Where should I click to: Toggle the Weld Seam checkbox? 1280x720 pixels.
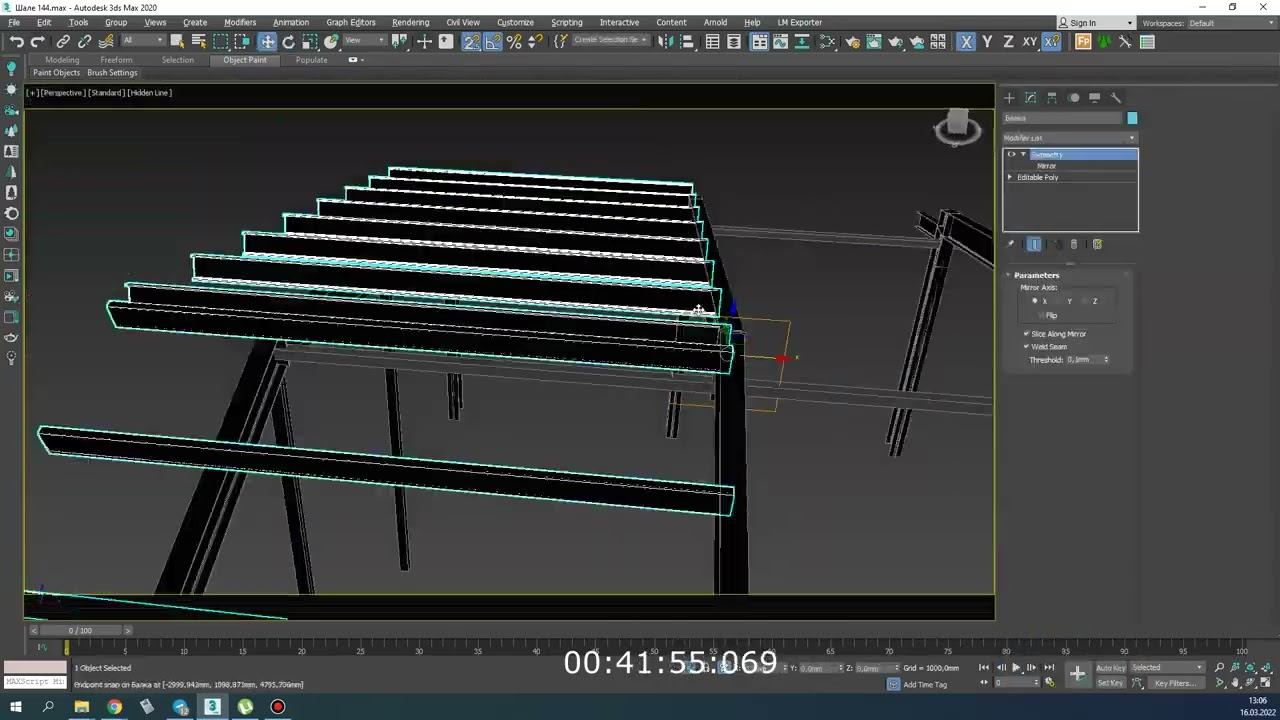point(1026,347)
